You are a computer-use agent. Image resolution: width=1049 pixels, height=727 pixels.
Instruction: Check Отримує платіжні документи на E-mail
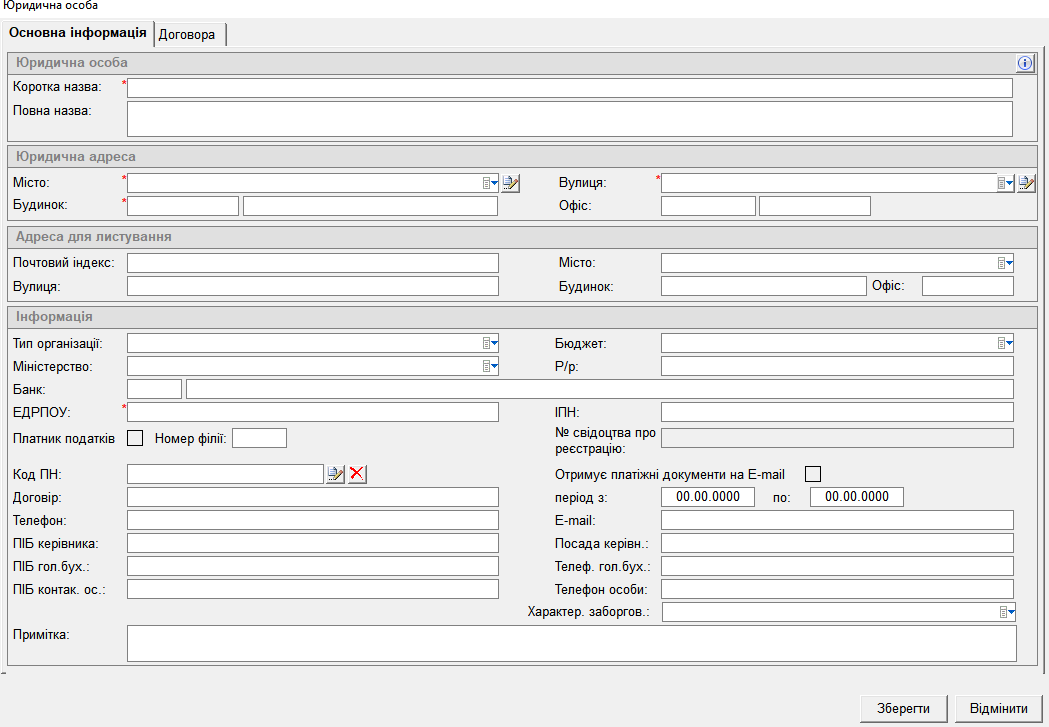[x=813, y=473]
